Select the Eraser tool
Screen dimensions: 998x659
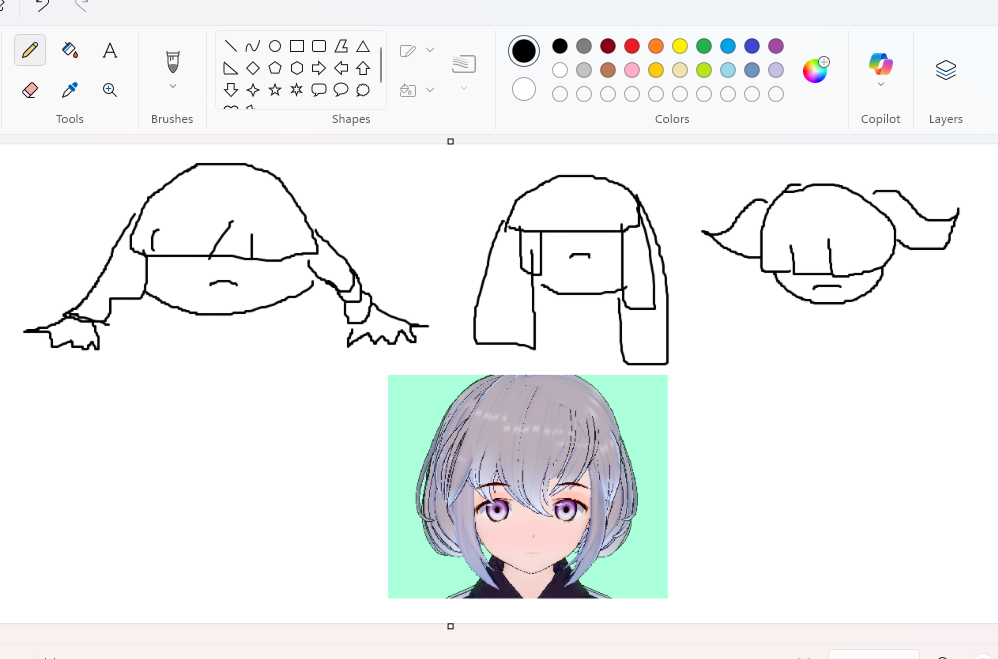click(x=30, y=90)
